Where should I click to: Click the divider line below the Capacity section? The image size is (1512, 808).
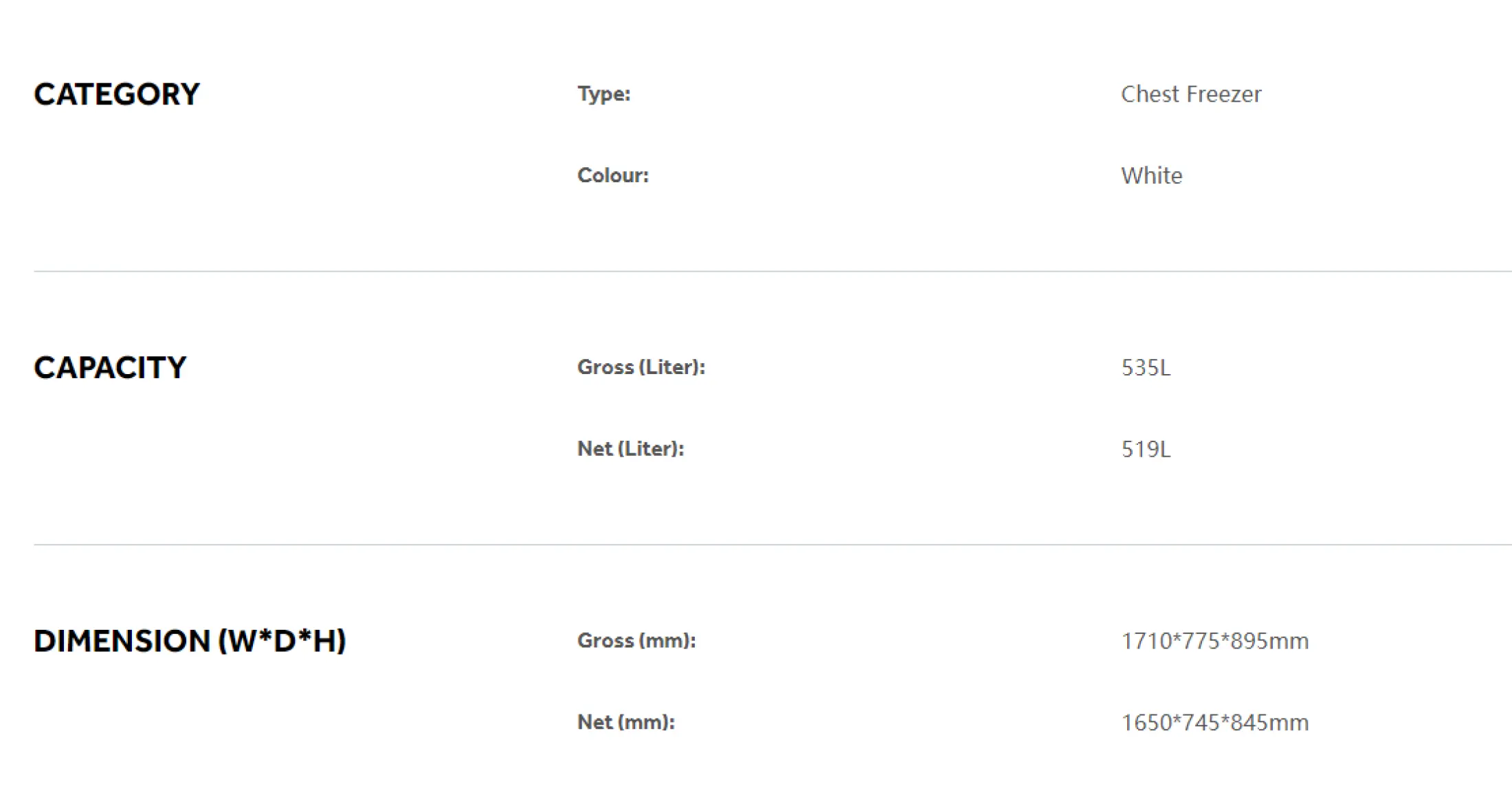coord(772,545)
